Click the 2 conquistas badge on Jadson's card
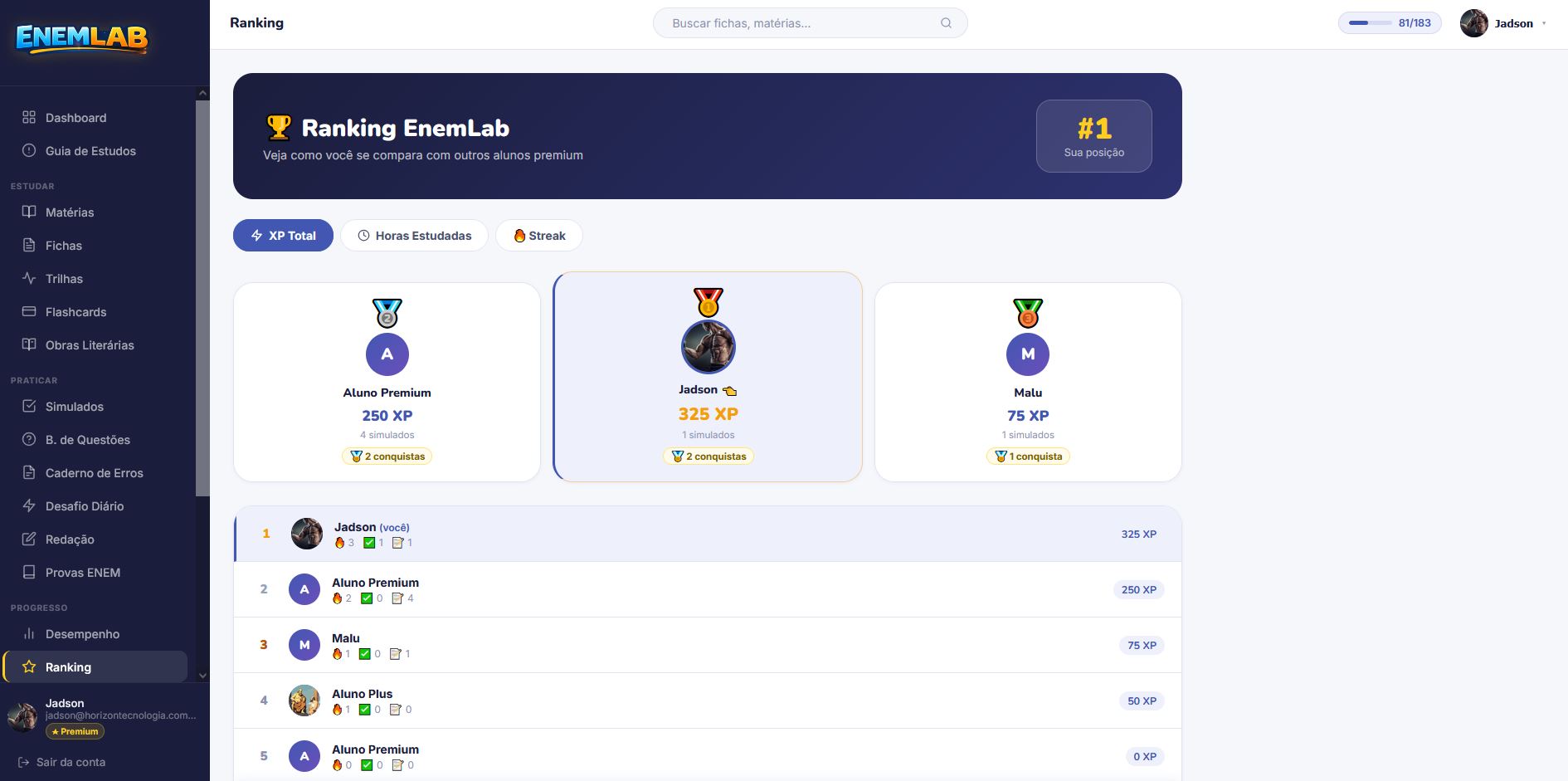This screenshot has width=1568, height=781. [709, 456]
